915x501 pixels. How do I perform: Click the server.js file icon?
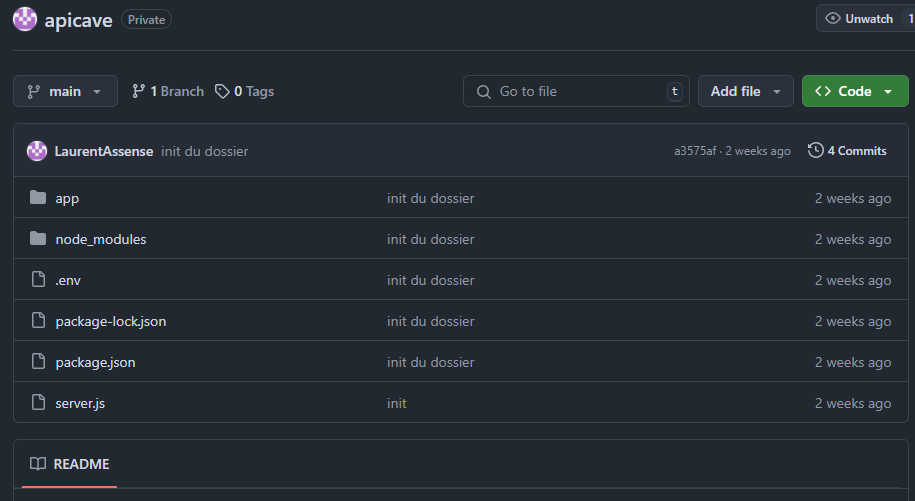coord(38,403)
